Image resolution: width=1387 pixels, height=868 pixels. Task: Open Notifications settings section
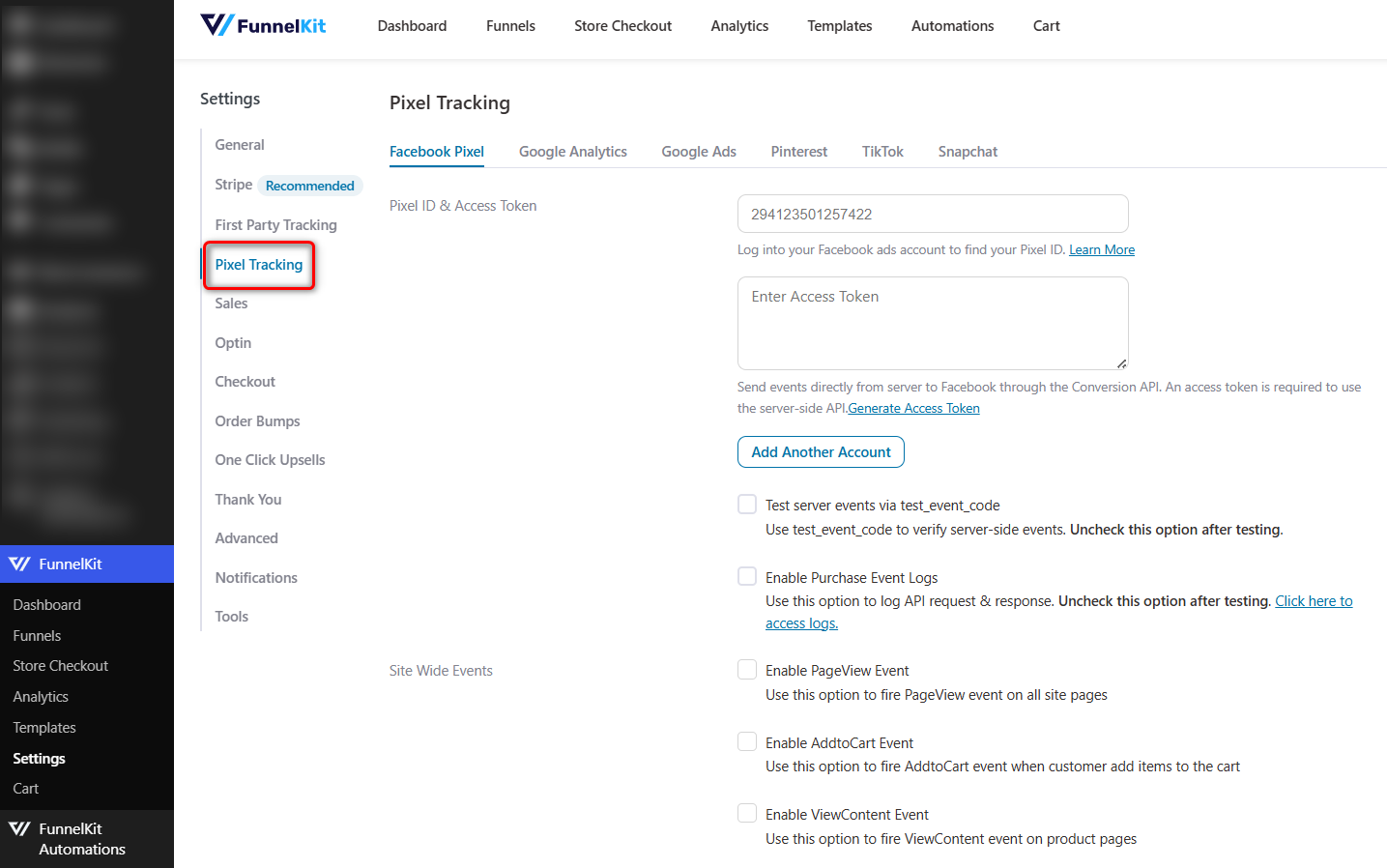coord(256,578)
